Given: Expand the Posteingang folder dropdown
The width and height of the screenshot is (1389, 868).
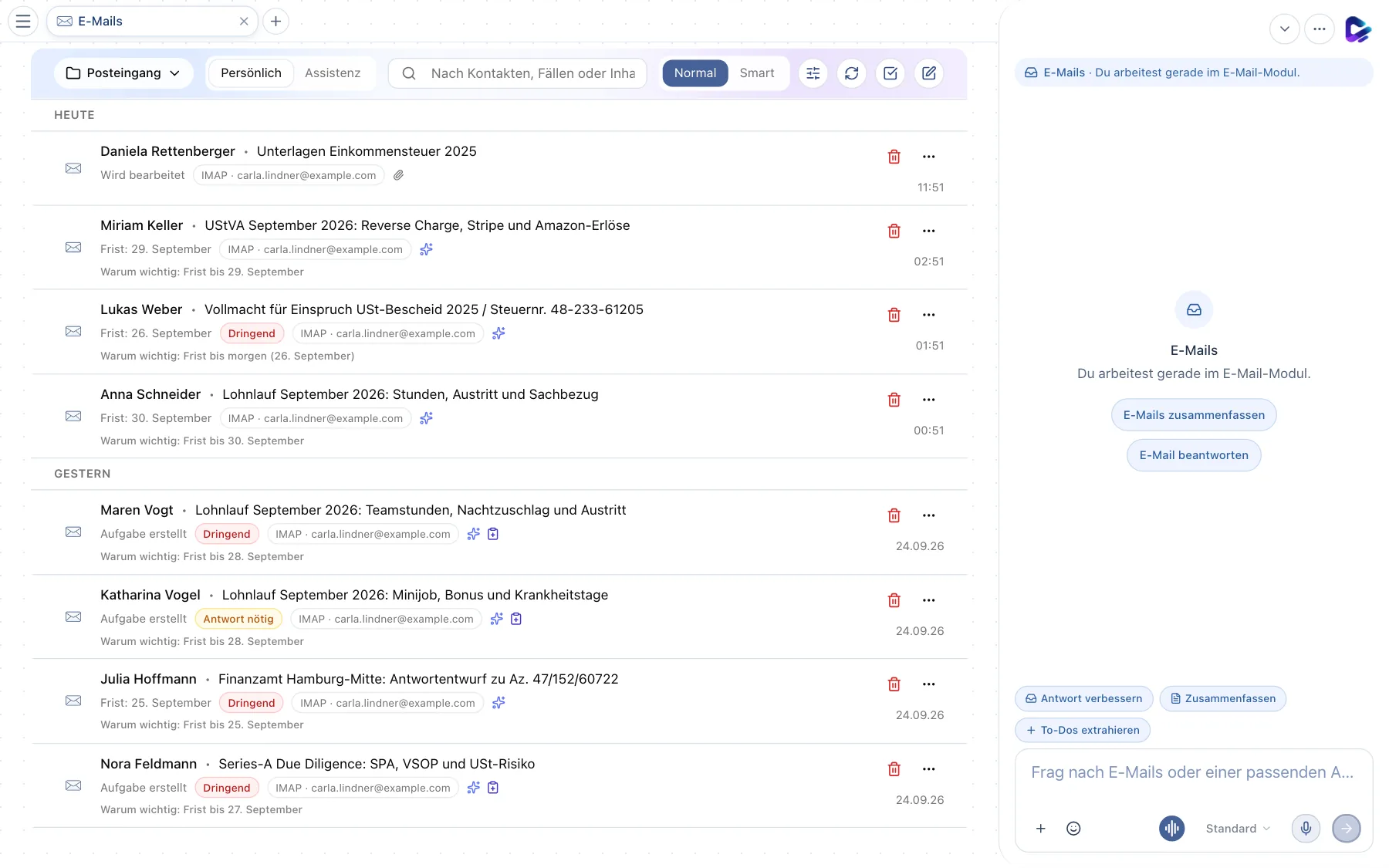Looking at the screenshot, I should [123, 73].
